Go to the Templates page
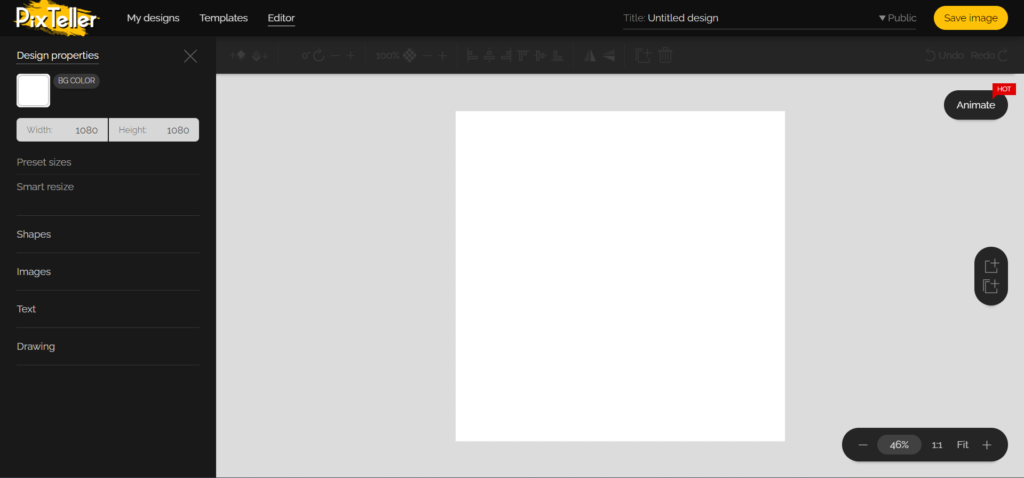 [x=223, y=18]
